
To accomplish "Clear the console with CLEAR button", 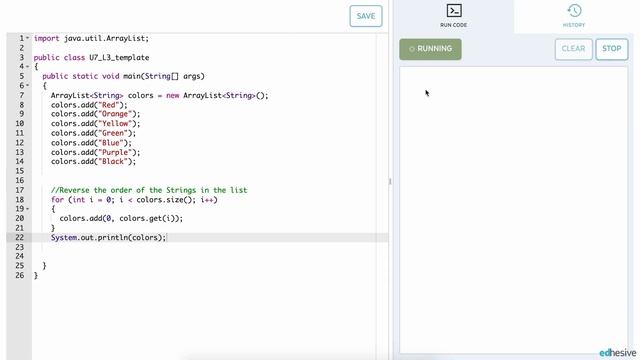I will [573, 49].
